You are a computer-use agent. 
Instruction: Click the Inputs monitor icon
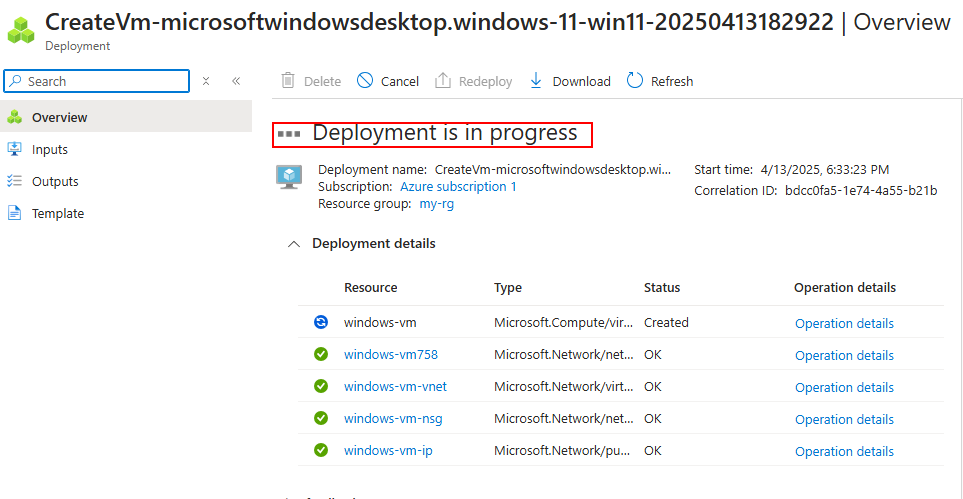[x=15, y=149]
